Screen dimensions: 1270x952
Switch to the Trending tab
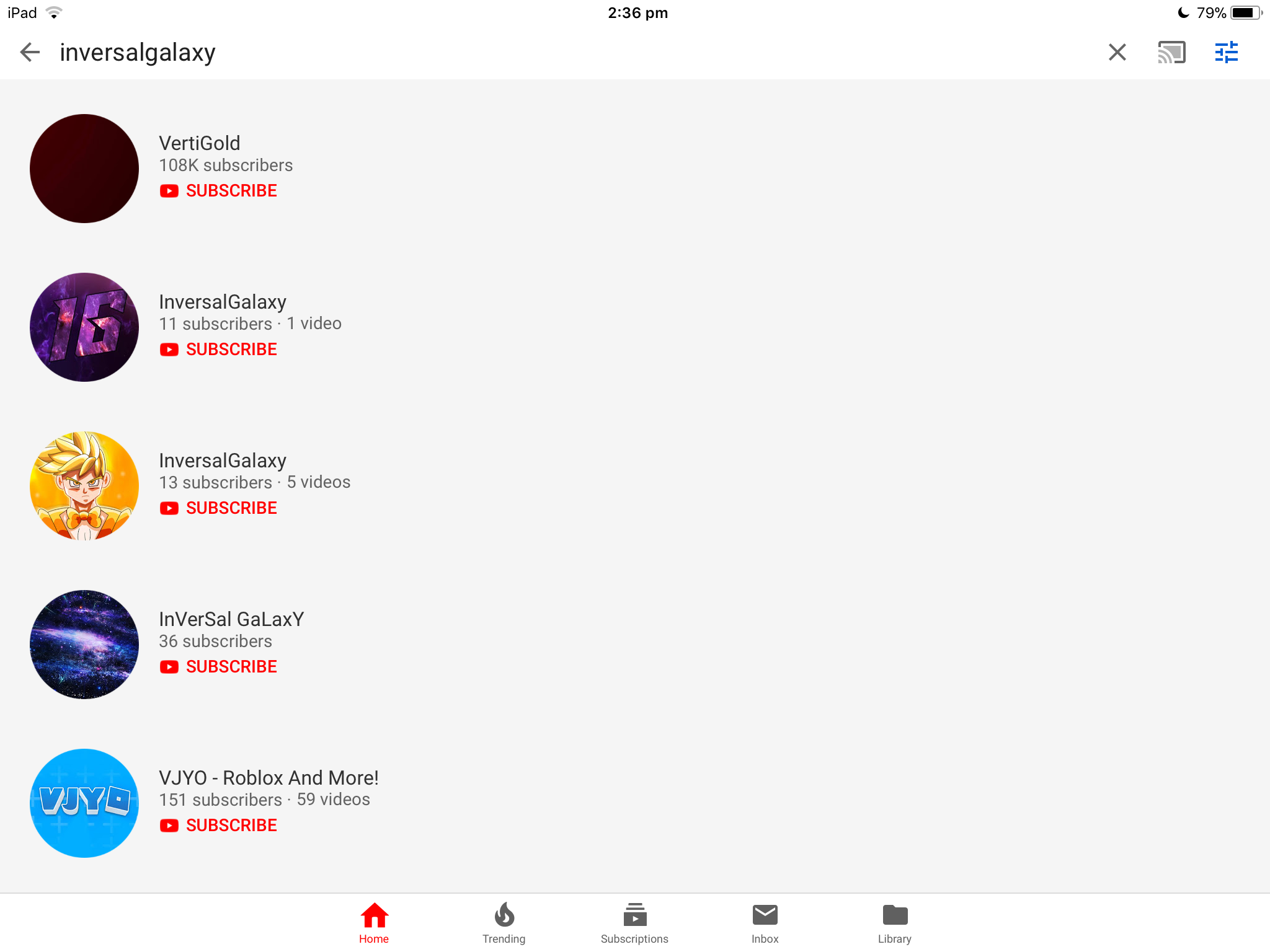pyautogui.click(x=504, y=923)
